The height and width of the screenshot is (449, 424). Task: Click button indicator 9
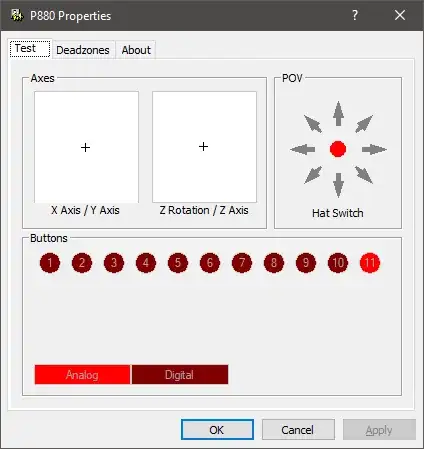(x=306, y=263)
